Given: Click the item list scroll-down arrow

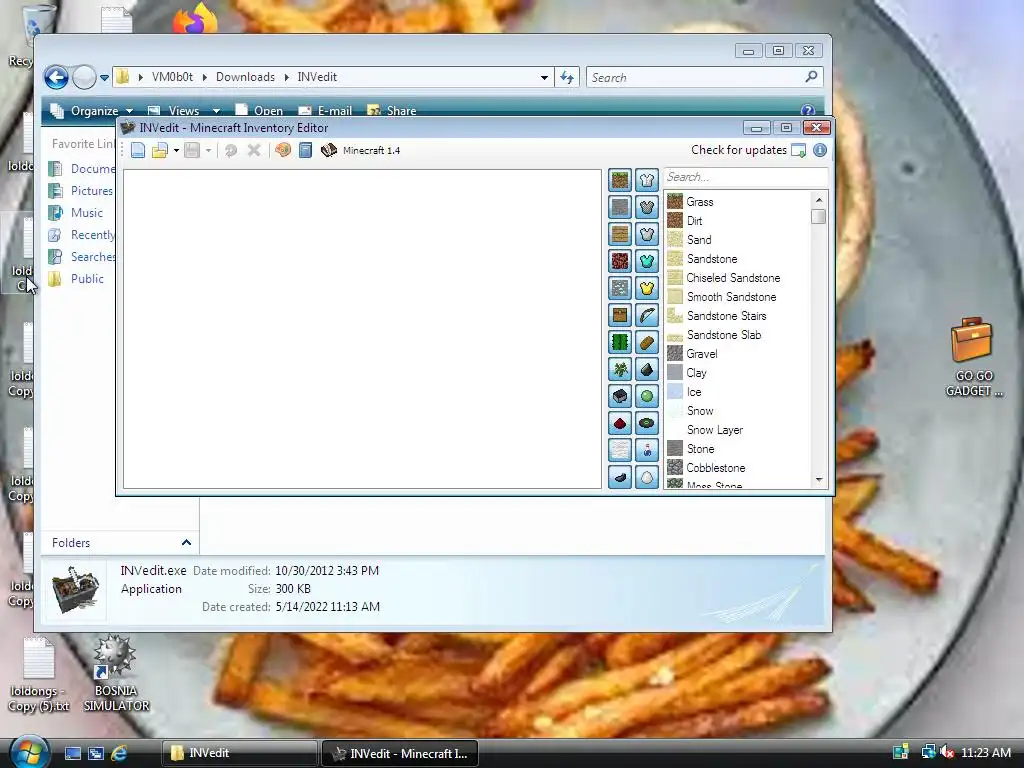Looking at the screenshot, I should click(819, 480).
